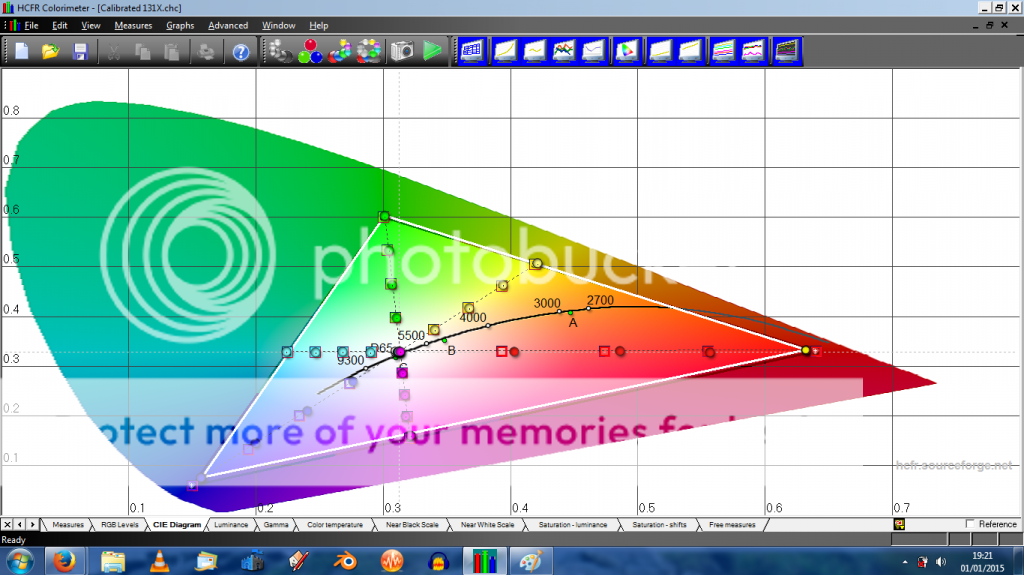Open the RGB levels graph monitor icon

click(x=564, y=51)
